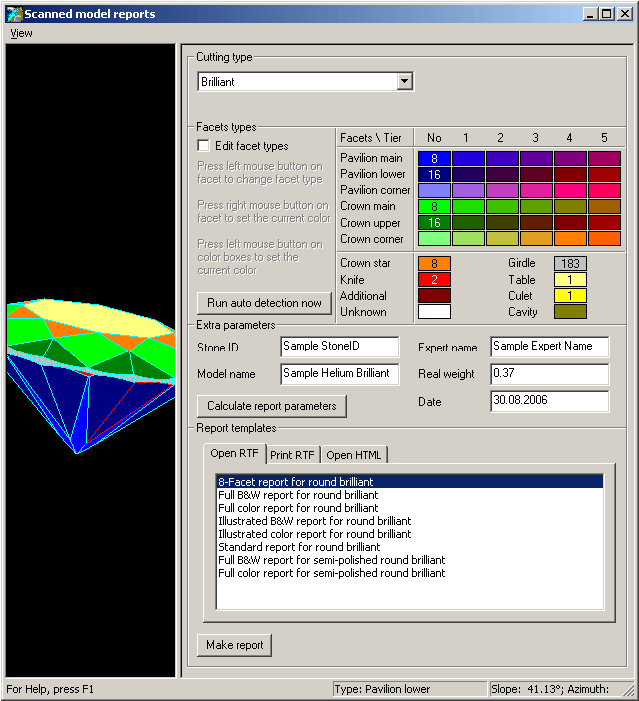Viewport: 639px width, 701px height.
Task: Switch to the Print RTF tab
Action: [292, 455]
